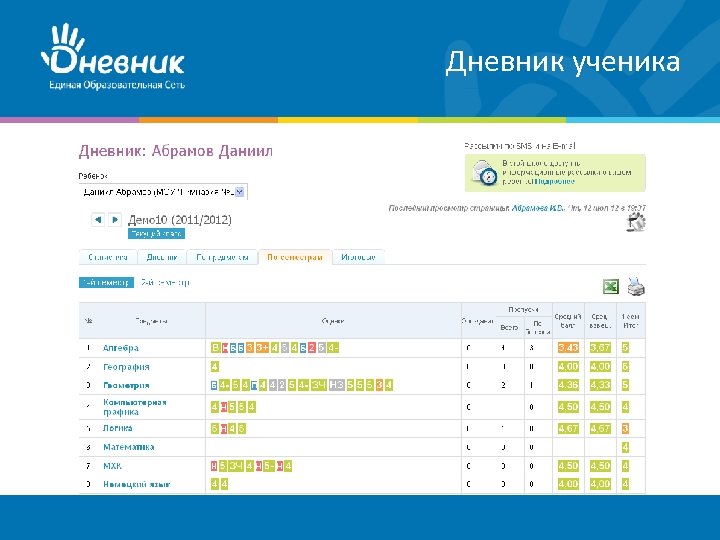Go to previous class with left arrow
The width and height of the screenshot is (720, 540).
[x=98, y=219]
